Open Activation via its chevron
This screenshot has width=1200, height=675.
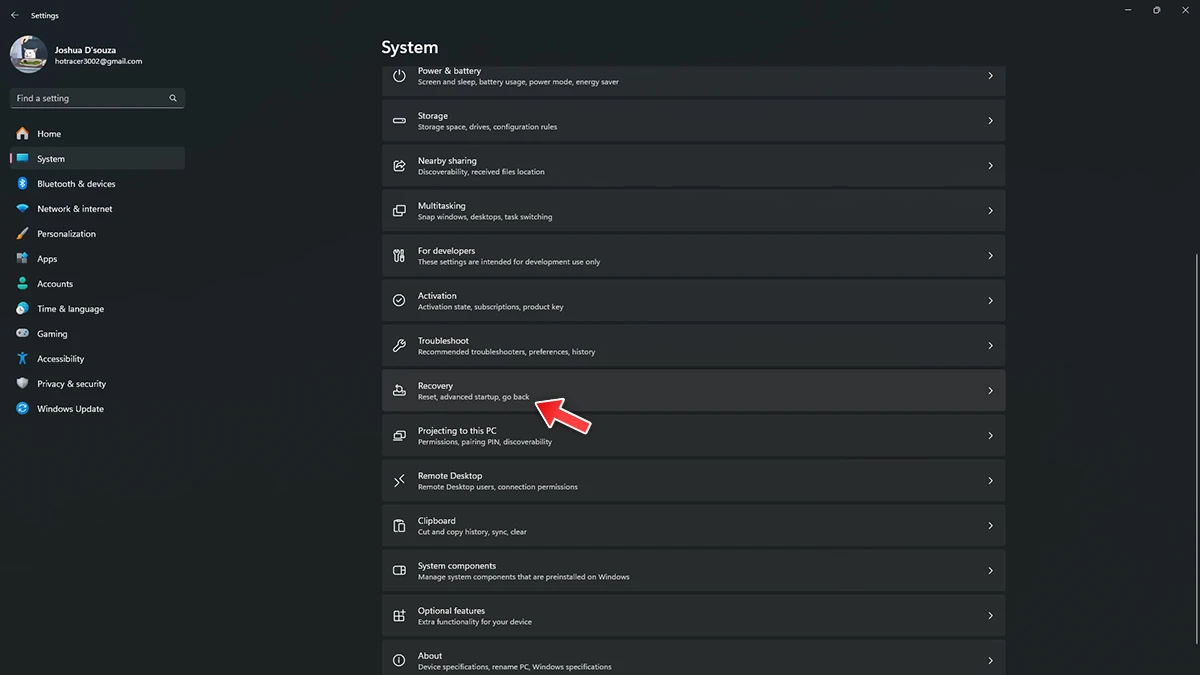990,300
